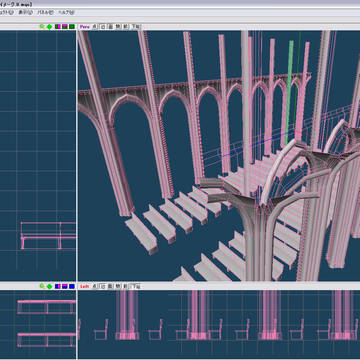The height and width of the screenshot is (360, 360).
Task: Toggle face display button in Pers viewport header
Action: click(x=111, y=27)
